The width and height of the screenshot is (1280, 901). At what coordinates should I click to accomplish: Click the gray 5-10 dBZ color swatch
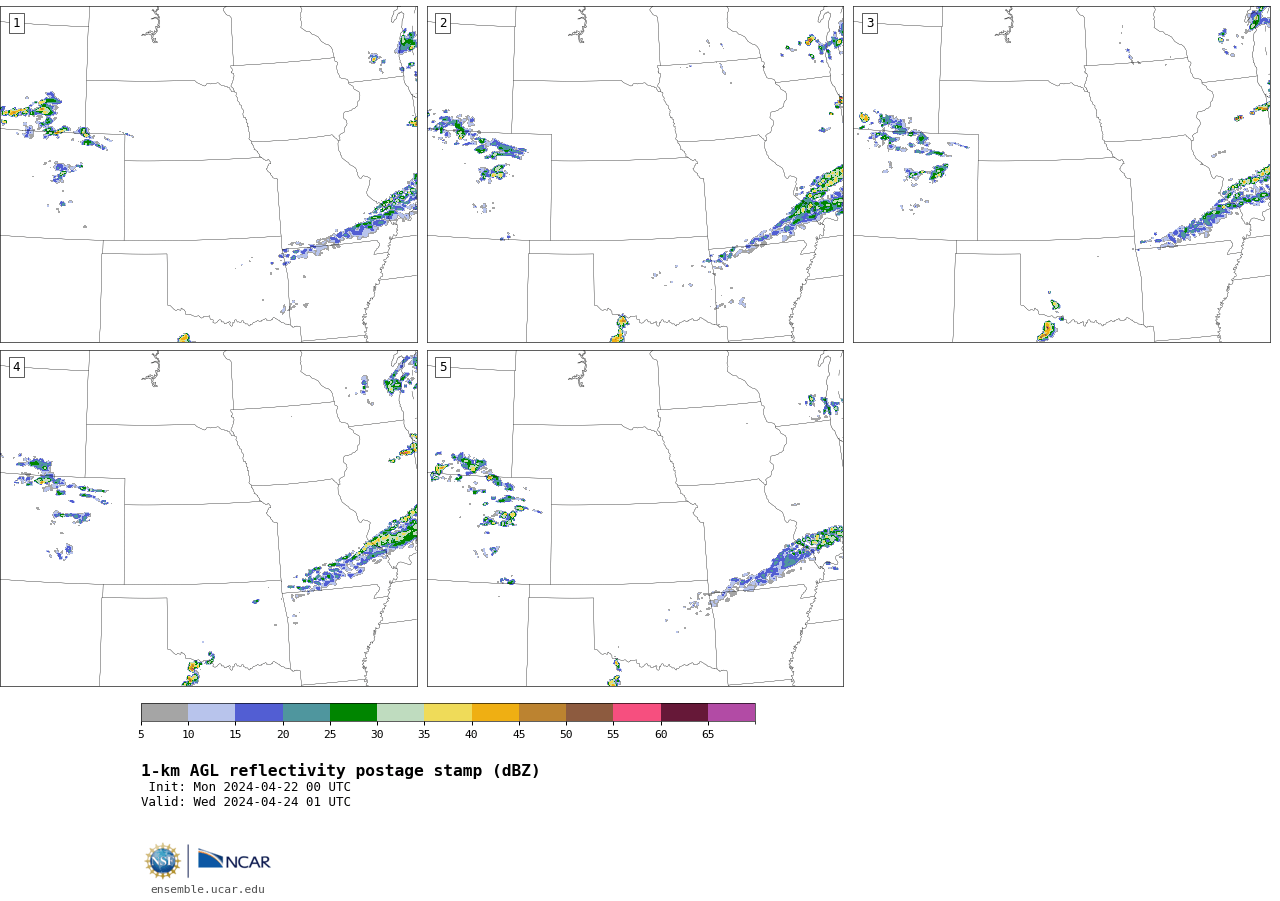click(x=164, y=713)
